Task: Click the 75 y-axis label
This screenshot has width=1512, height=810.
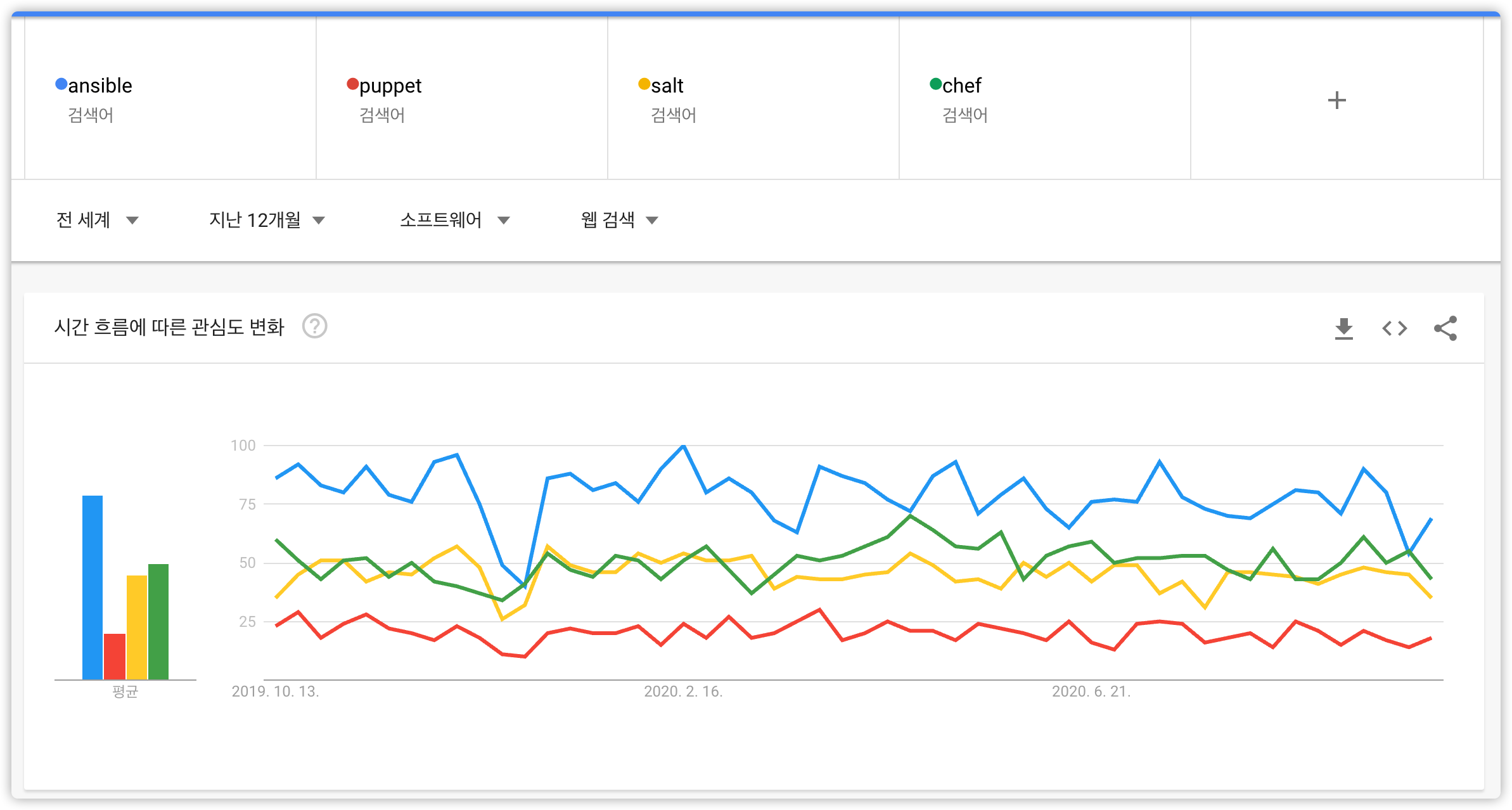Action: click(248, 505)
